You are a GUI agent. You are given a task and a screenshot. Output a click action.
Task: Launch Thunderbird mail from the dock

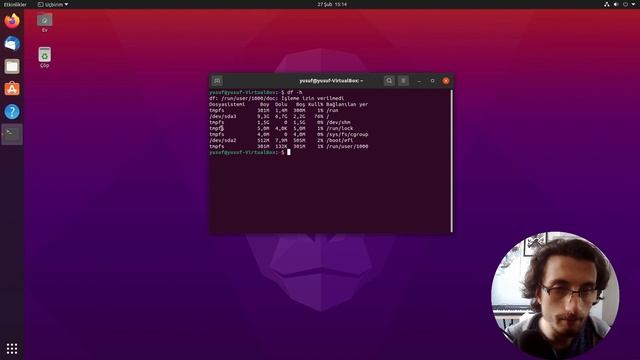12,43
